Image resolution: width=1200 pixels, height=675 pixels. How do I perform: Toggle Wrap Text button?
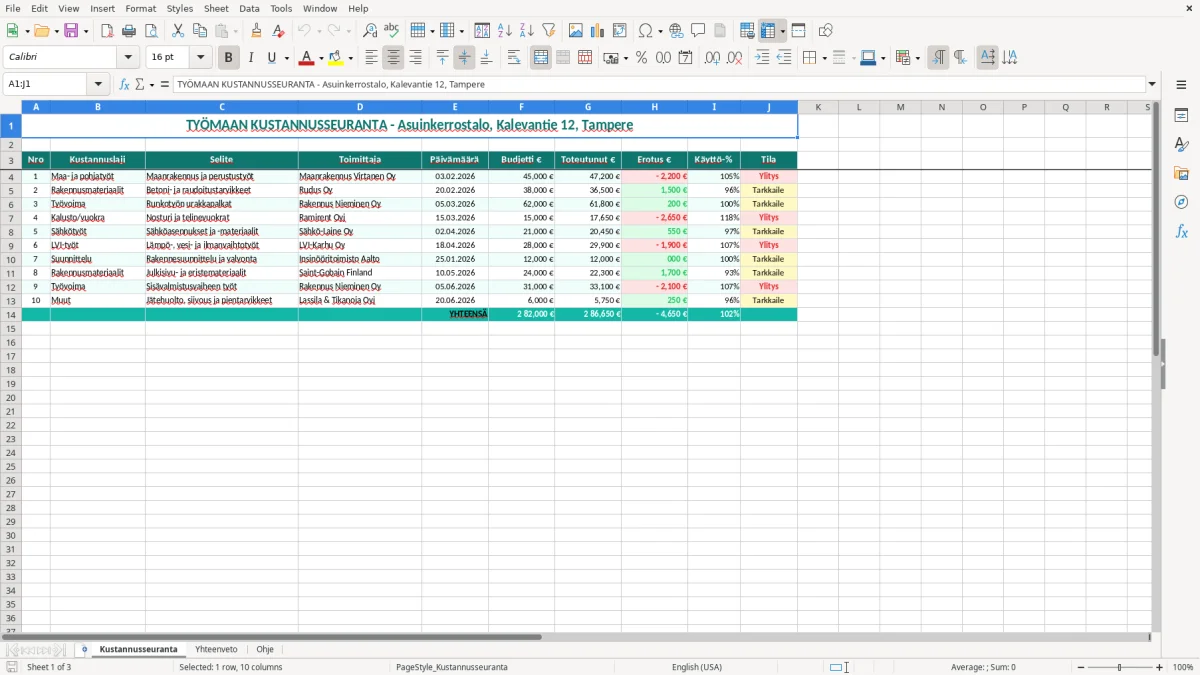[514, 58]
